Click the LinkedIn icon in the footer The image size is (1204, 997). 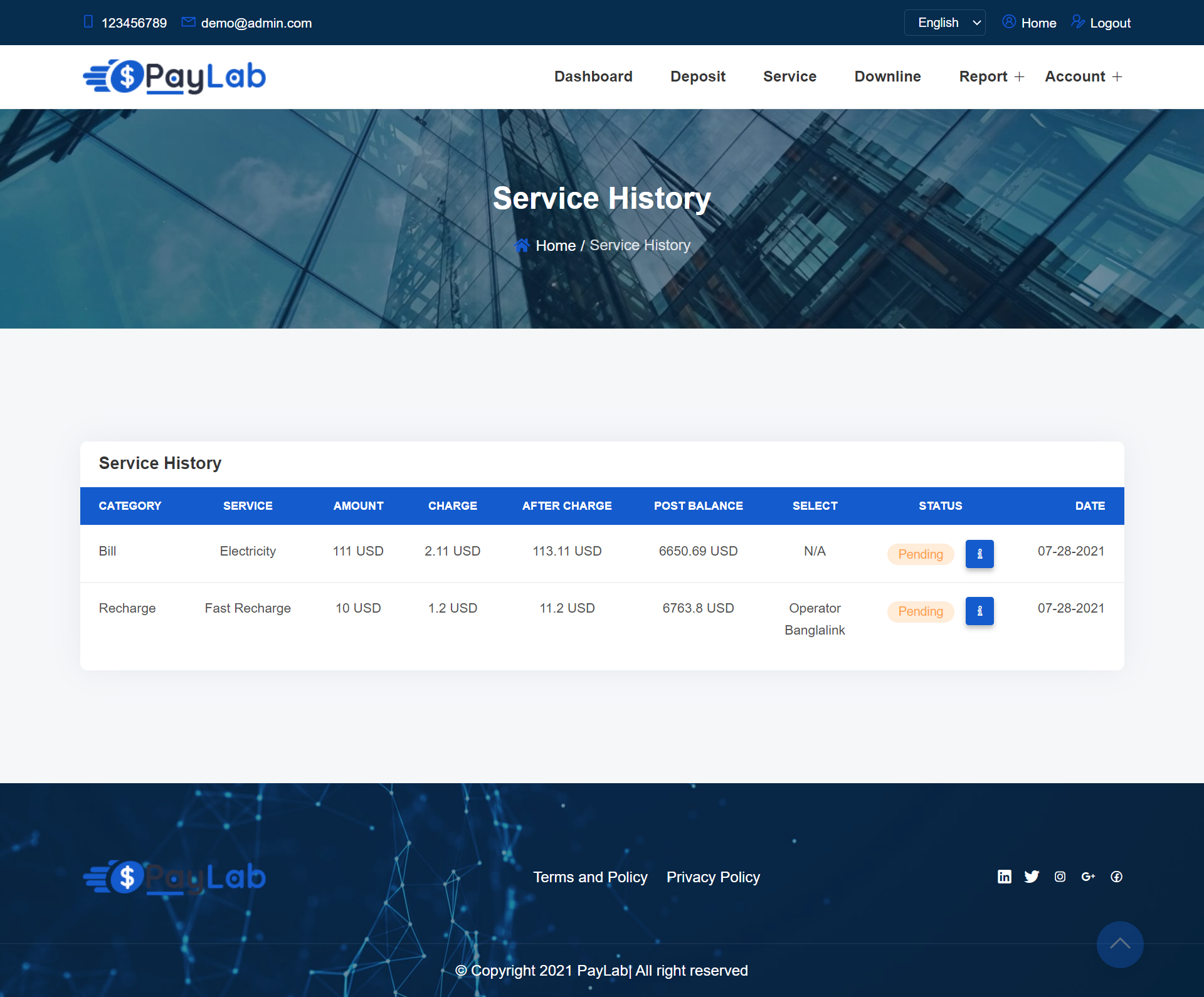pos(1005,877)
